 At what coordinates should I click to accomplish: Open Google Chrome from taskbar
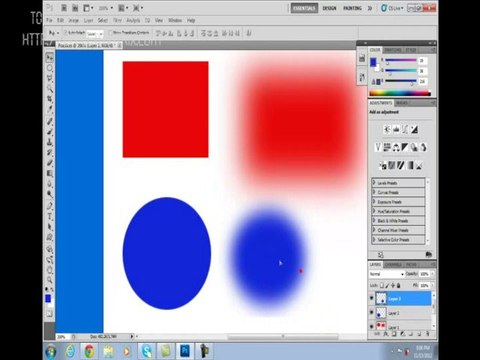[x=89, y=351]
